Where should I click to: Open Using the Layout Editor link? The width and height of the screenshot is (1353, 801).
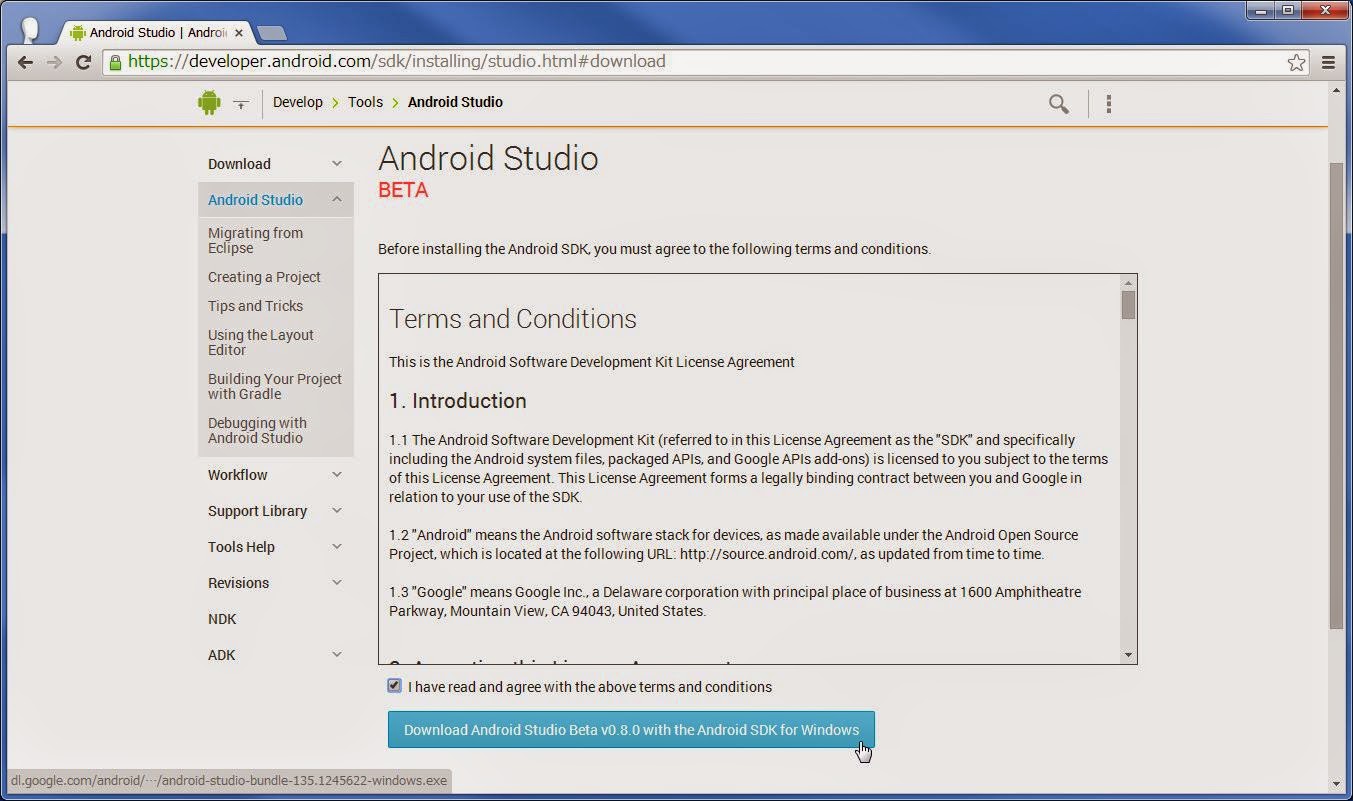pyautogui.click(x=261, y=342)
